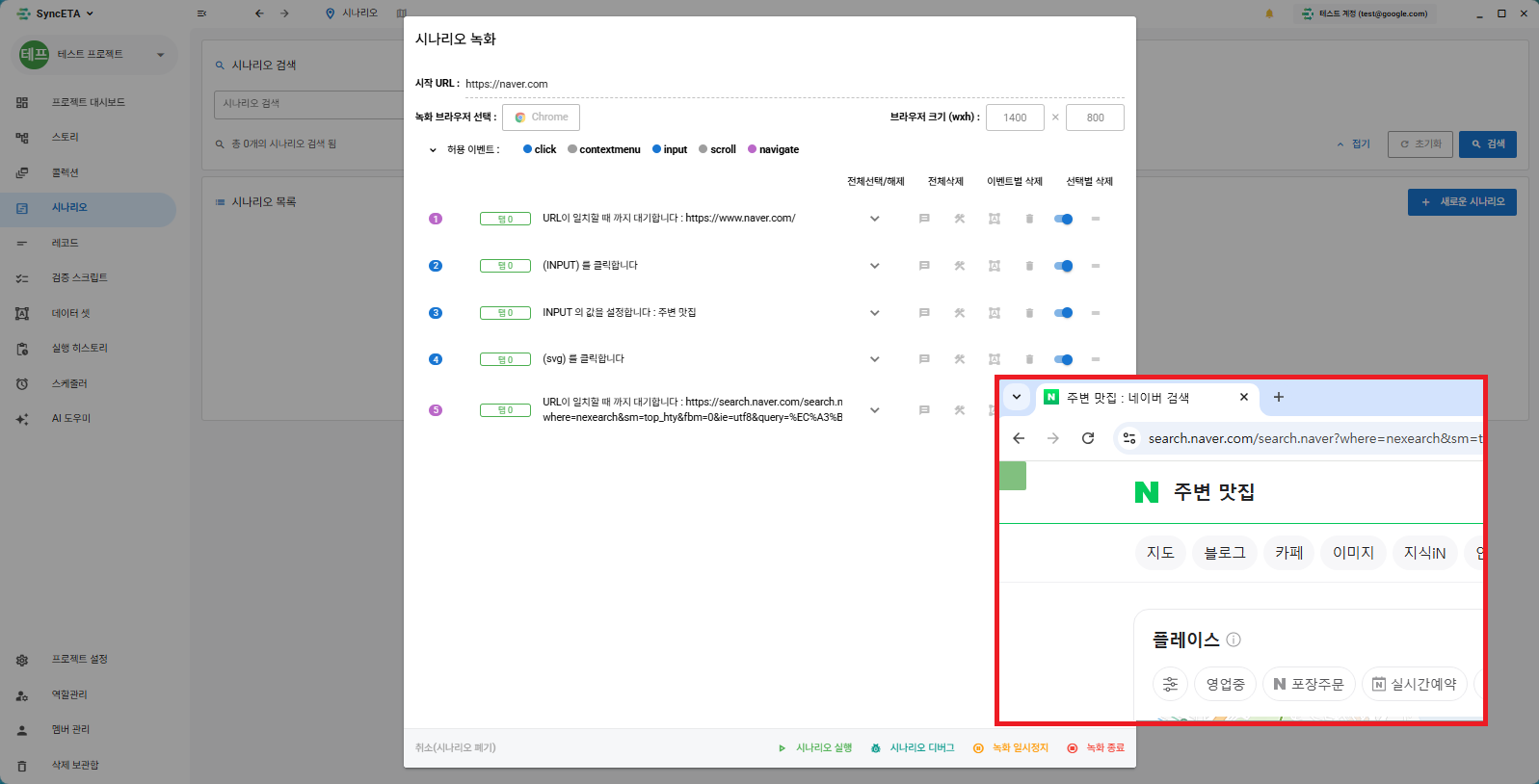
Task: Enable the contextmenu allowed event
Action: coord(604,149)
